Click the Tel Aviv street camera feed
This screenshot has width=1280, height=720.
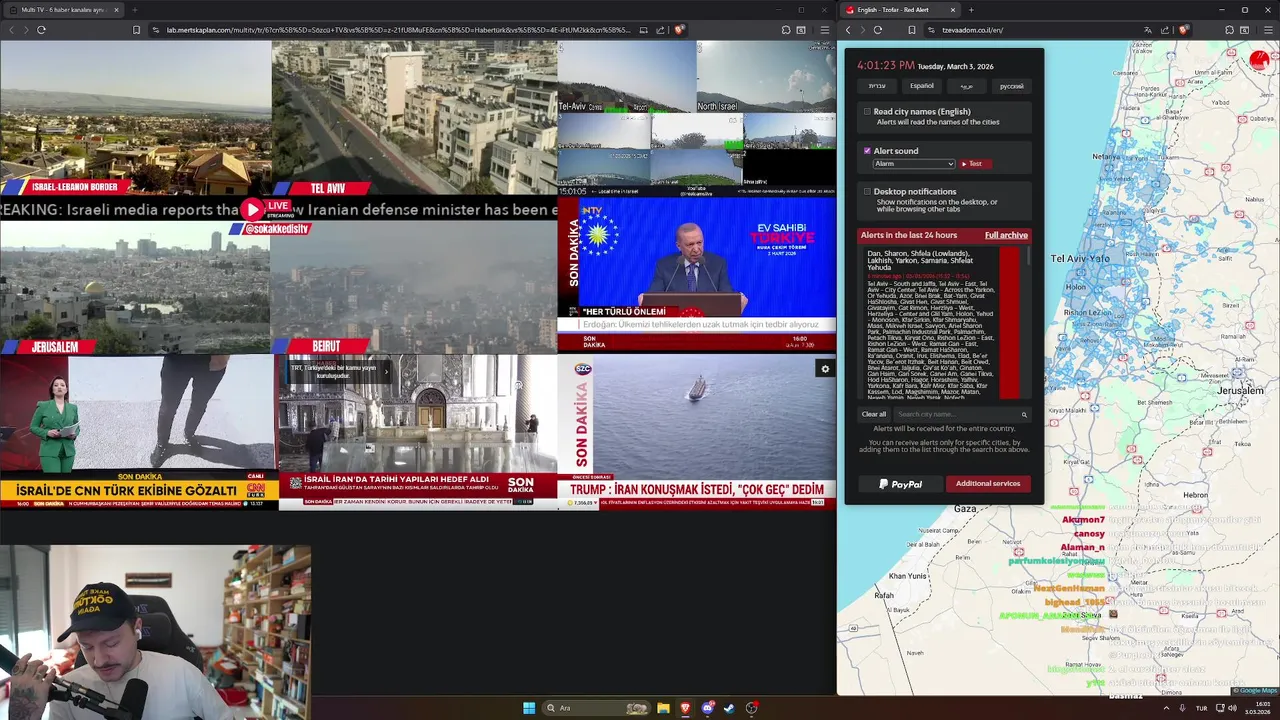[x=414, y=117]
